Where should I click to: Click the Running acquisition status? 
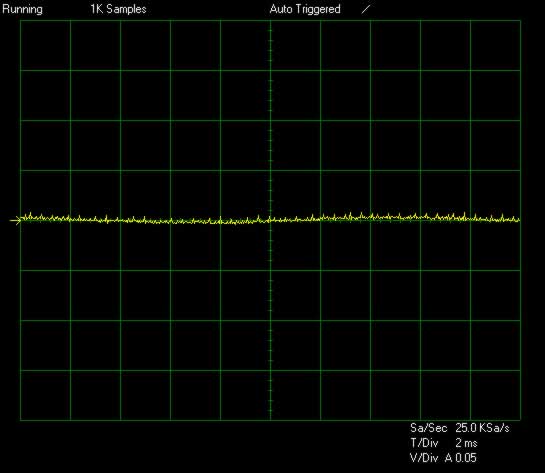(22, 9)
